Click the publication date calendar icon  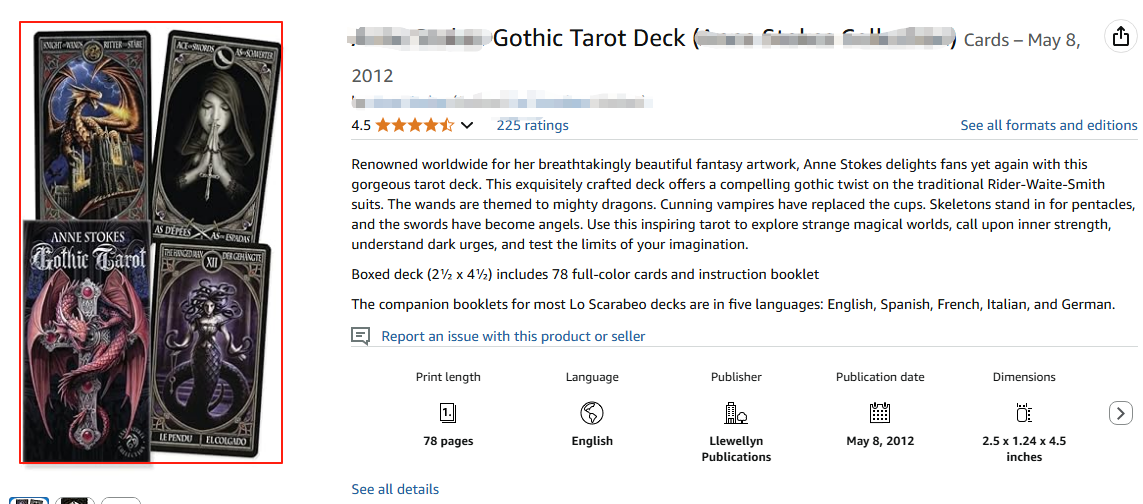[880, 413]
